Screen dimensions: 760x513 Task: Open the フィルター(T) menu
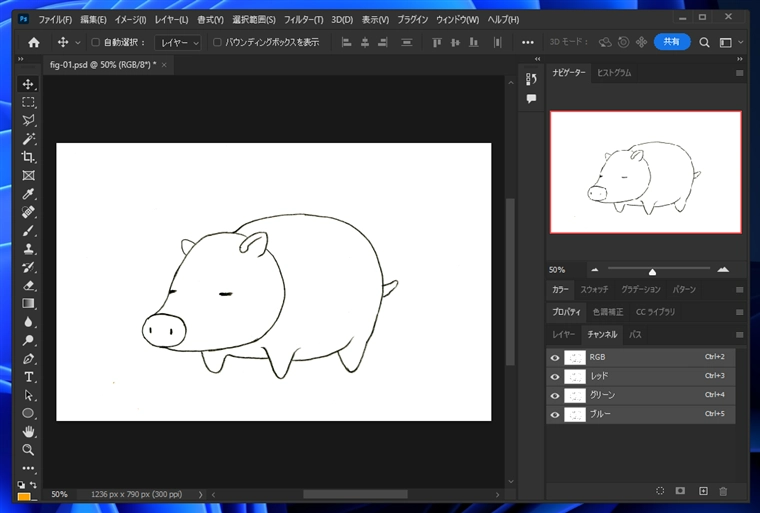pos(303,20)
